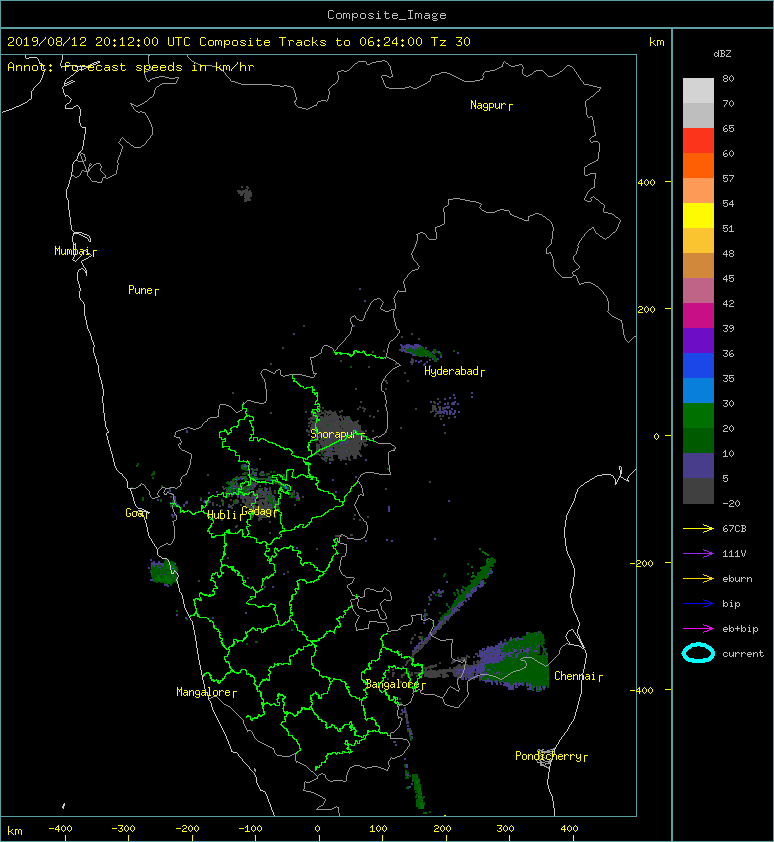Select the orange 60 dBZ color swatch
Image resolution: width=774 pixels, height=842 pixels.
tap(698, 165)
